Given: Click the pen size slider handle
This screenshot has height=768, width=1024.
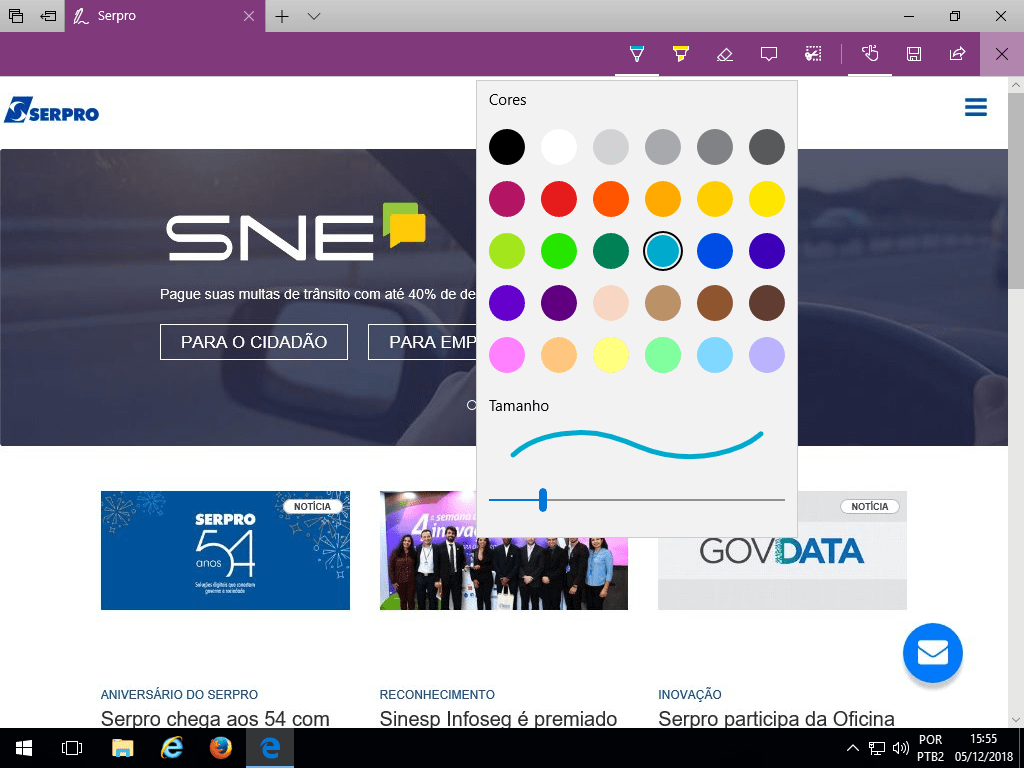Looking at the screenshot, I should coord(543,499).
